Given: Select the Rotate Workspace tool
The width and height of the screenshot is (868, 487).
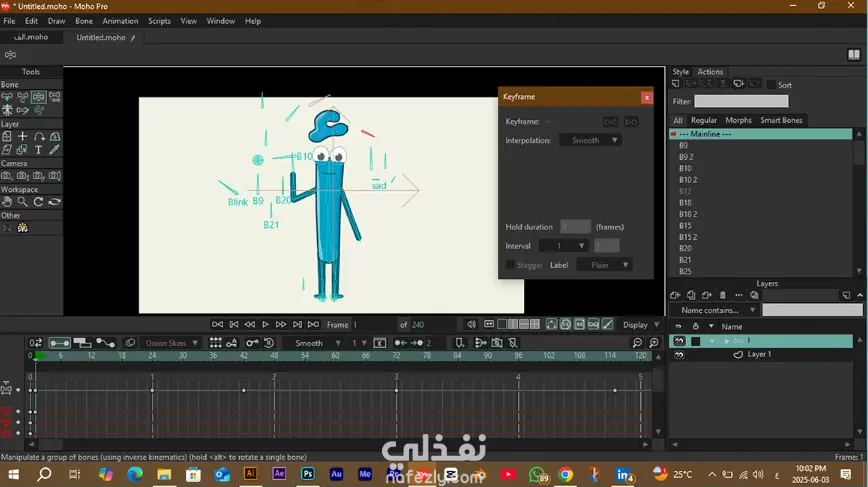Looking at the screenshot, I should [38, 202].
